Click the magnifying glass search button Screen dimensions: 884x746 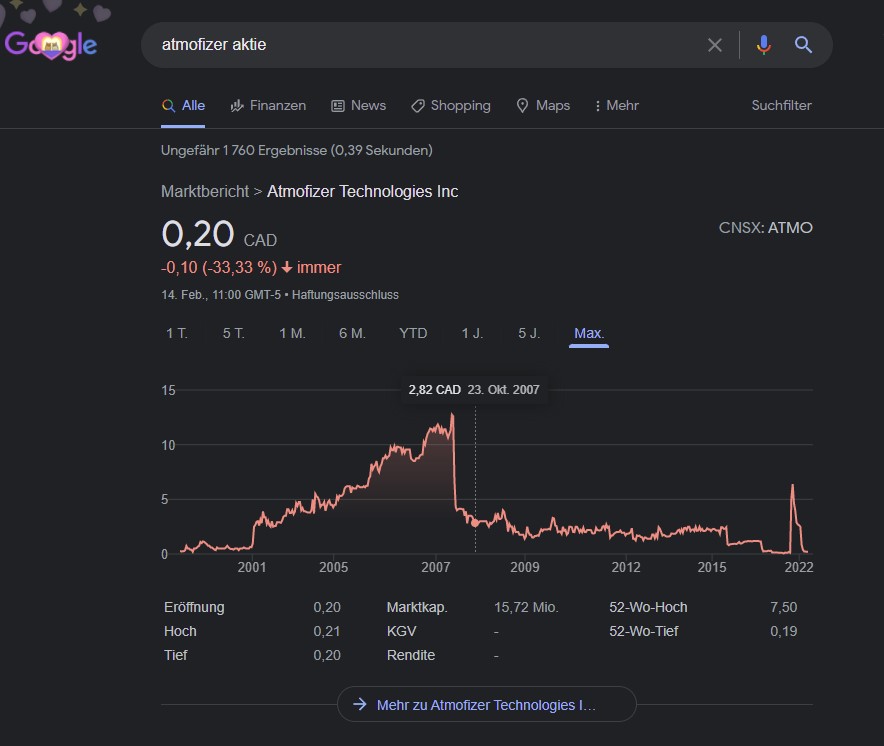point(803,45)
